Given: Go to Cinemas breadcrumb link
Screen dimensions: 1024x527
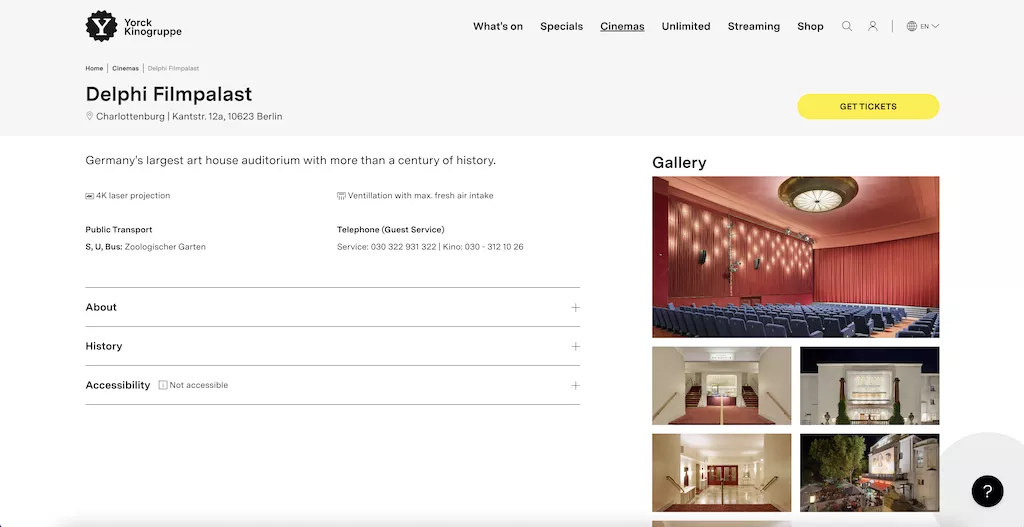Looking at the screenshot, I should point(125,69).
